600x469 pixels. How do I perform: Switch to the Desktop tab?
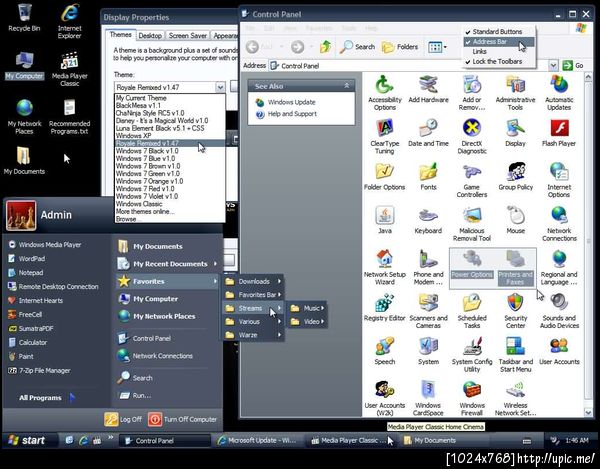click(150, 36)
